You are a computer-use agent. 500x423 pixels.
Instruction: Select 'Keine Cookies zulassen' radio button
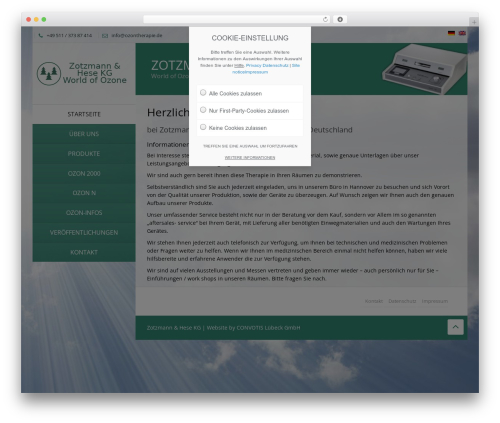[203, 127]
